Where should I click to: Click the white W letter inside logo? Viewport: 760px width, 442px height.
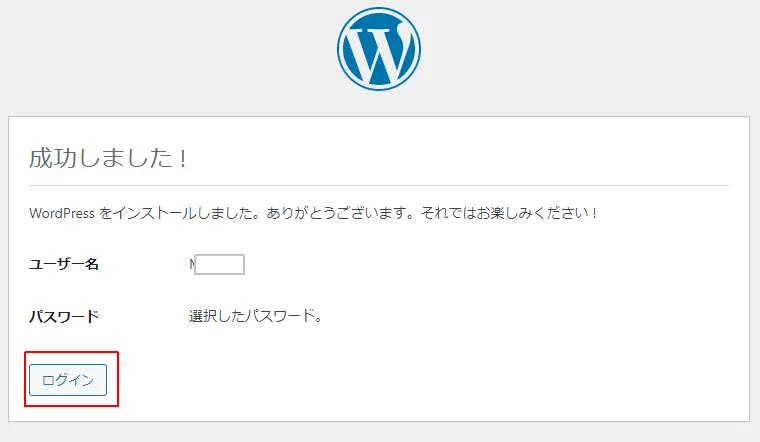379,53
